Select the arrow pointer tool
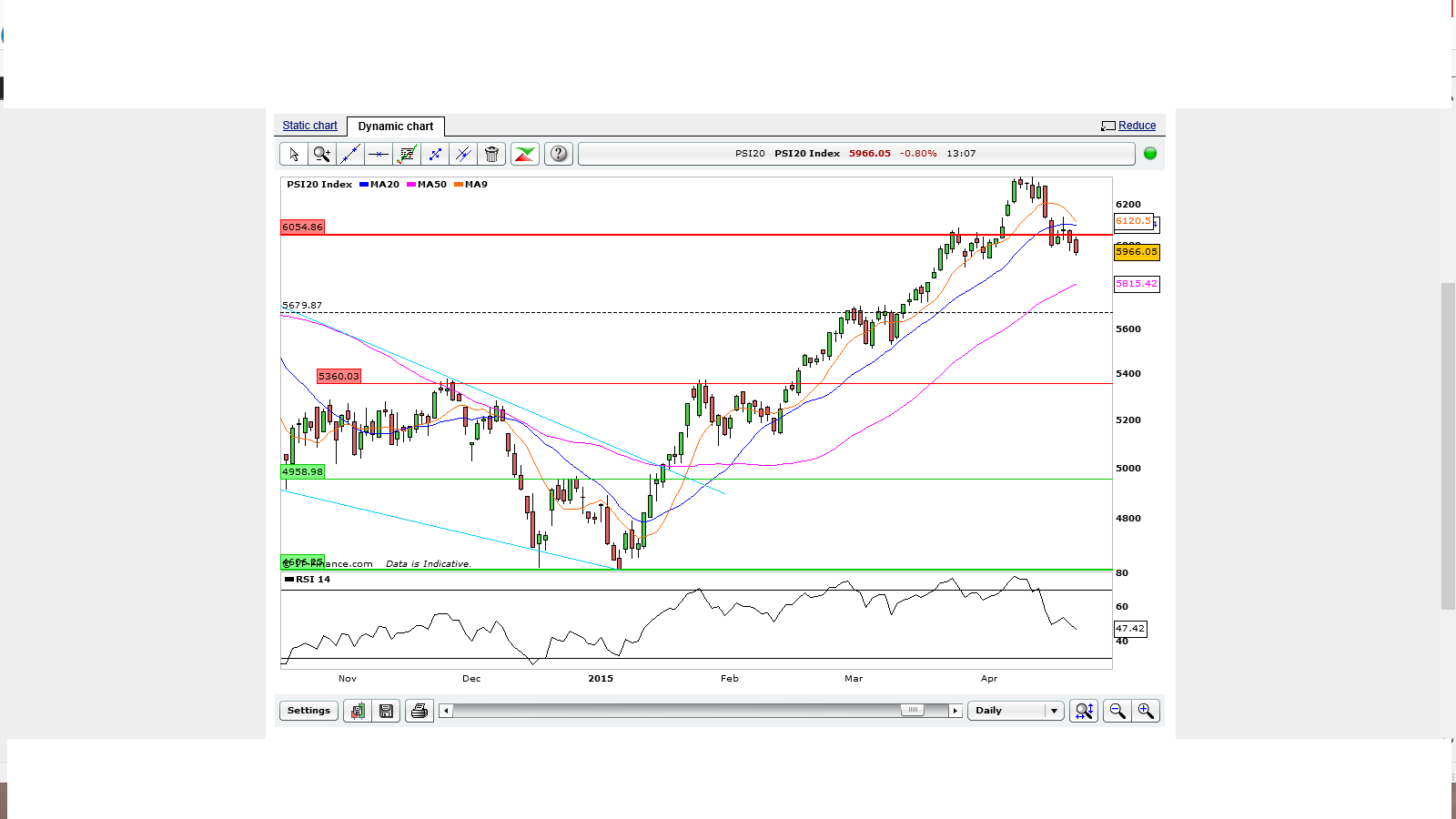This screenshot has height=819, width=1456. pyautogui.click(x=293, y=154)
